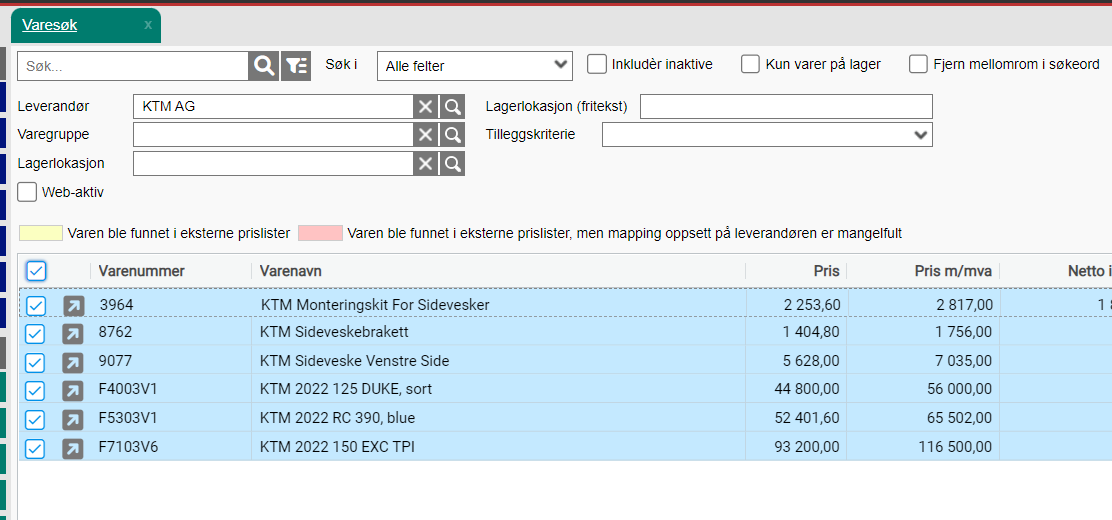Uncheck the row for item 9077
Image resolution: width=1112 pixels, height=520 pixels.
[x=35, y=363]
